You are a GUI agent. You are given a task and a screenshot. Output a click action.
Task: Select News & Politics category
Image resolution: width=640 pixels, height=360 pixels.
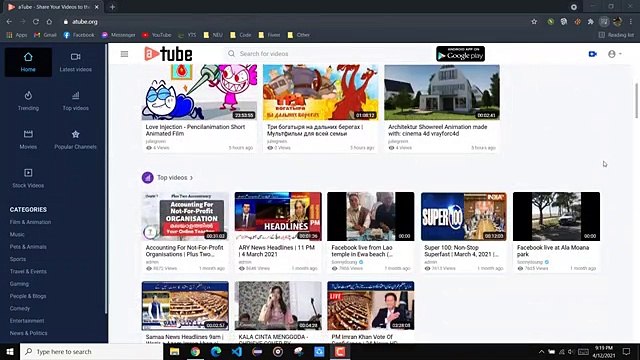[x=29, y=333]
